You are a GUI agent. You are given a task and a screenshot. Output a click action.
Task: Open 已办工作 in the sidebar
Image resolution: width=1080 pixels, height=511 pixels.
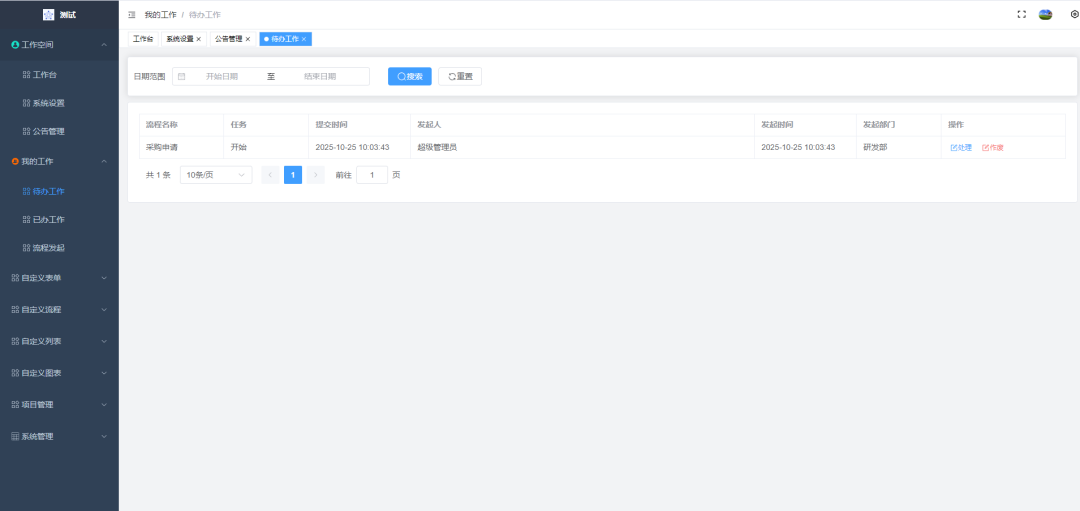click(48, 219)
